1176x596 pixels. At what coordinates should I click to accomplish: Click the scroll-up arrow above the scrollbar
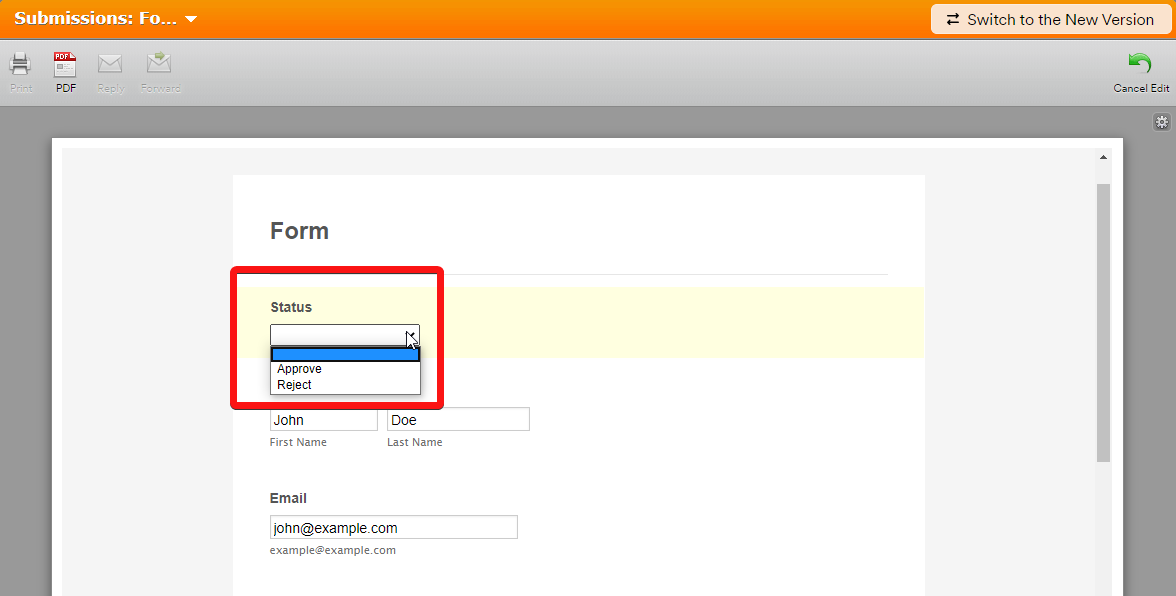pos(1103,158)
